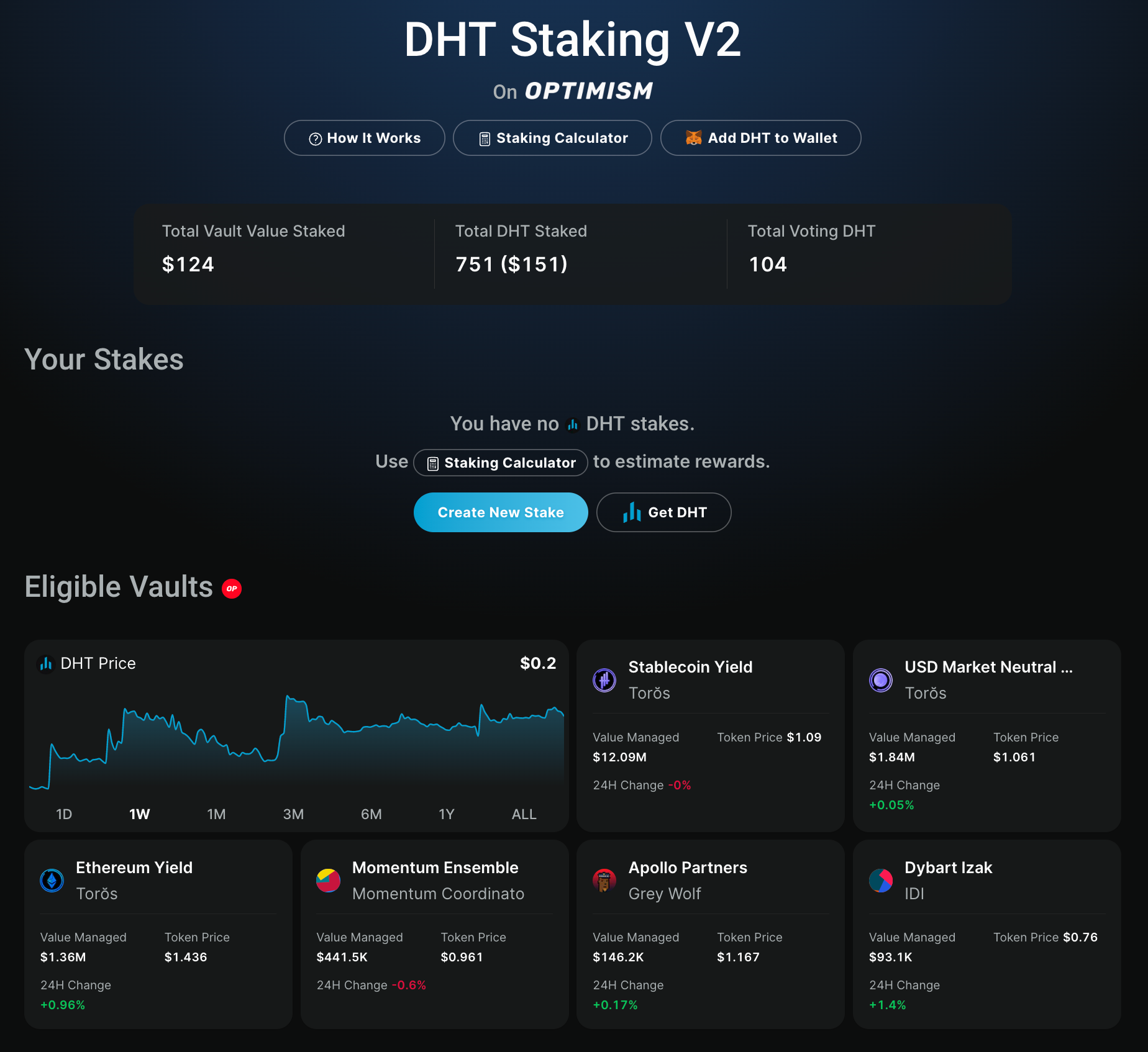Viewport: 1148px width, 1052px height.
Task: Click the Total Voting DHT value 104
Action: click(768, 265)
